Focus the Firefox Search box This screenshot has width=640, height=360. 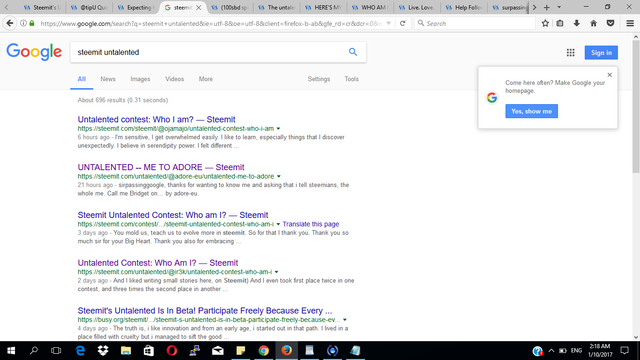[x=476, y=23]
